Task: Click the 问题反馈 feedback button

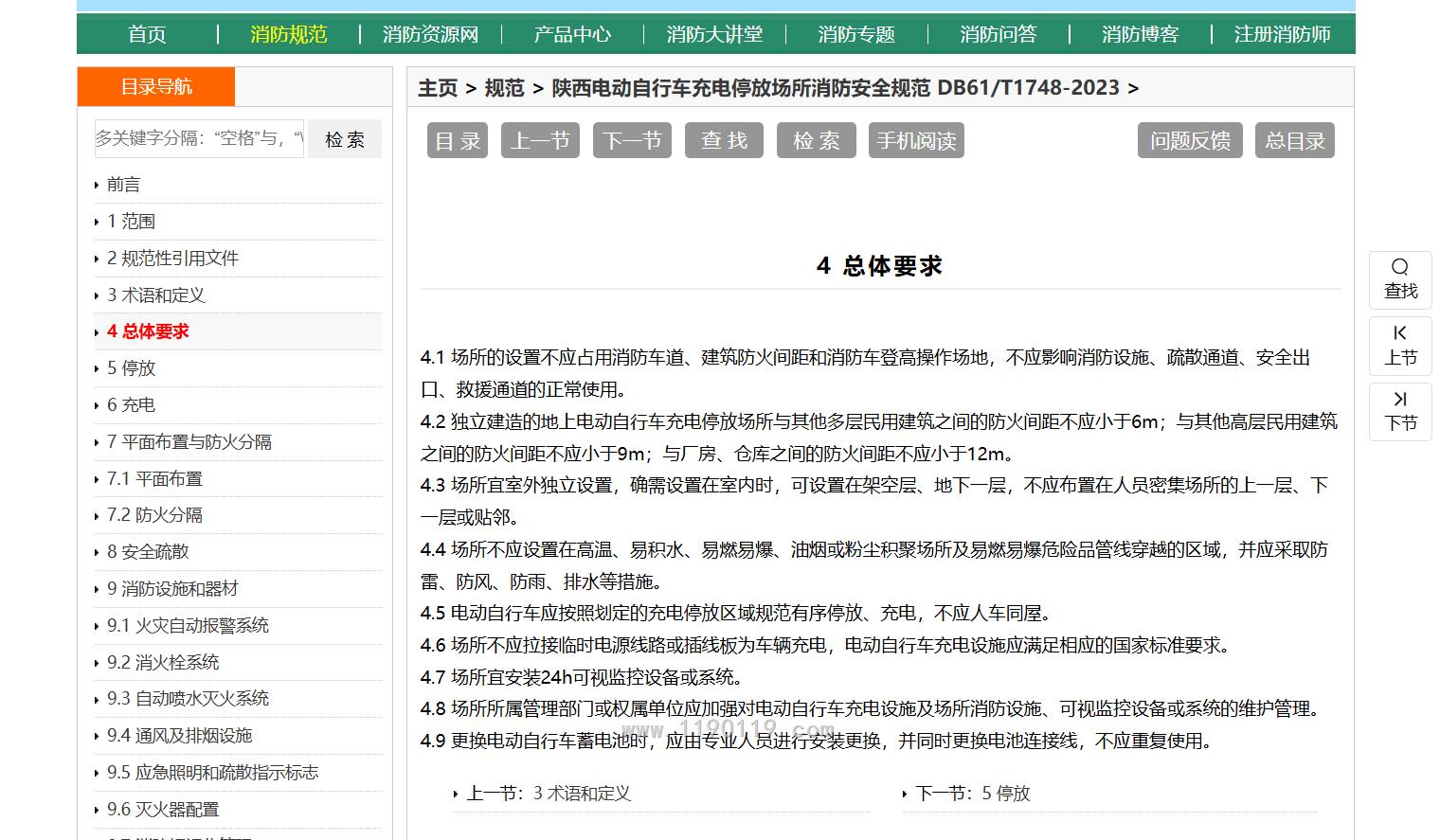Action: coord(1189,141)
